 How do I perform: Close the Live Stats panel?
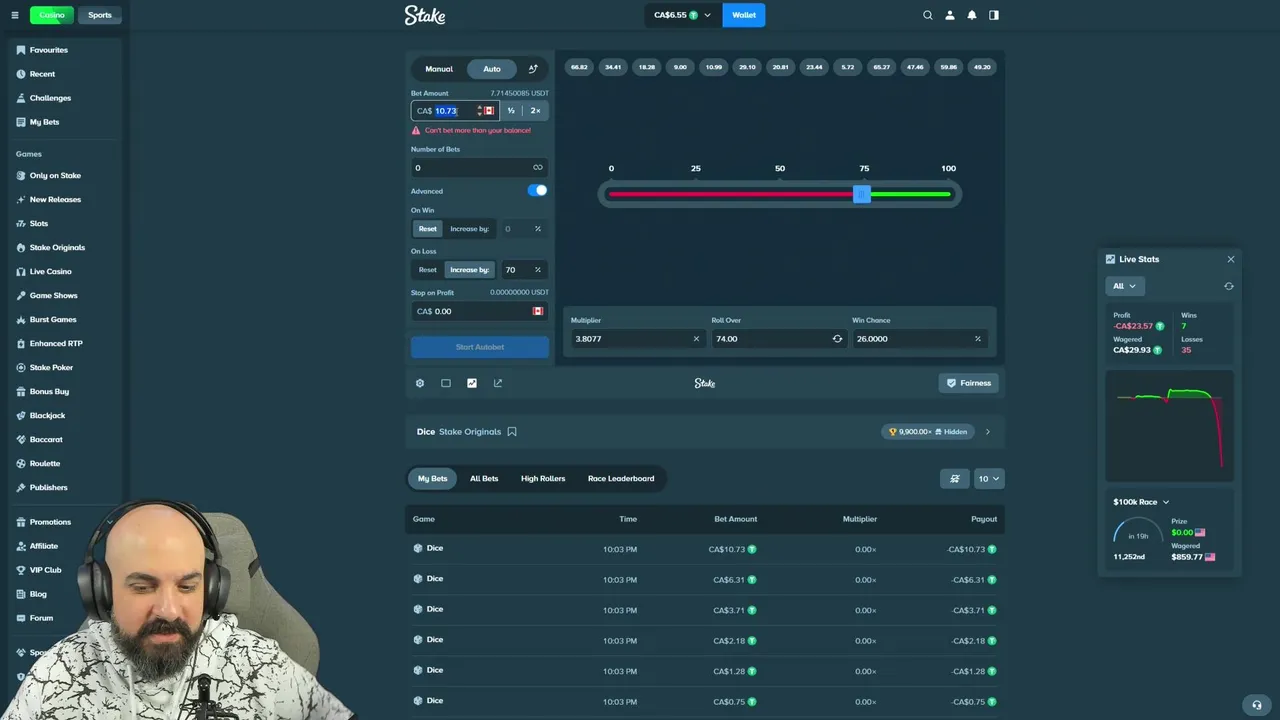[1231, 259]
